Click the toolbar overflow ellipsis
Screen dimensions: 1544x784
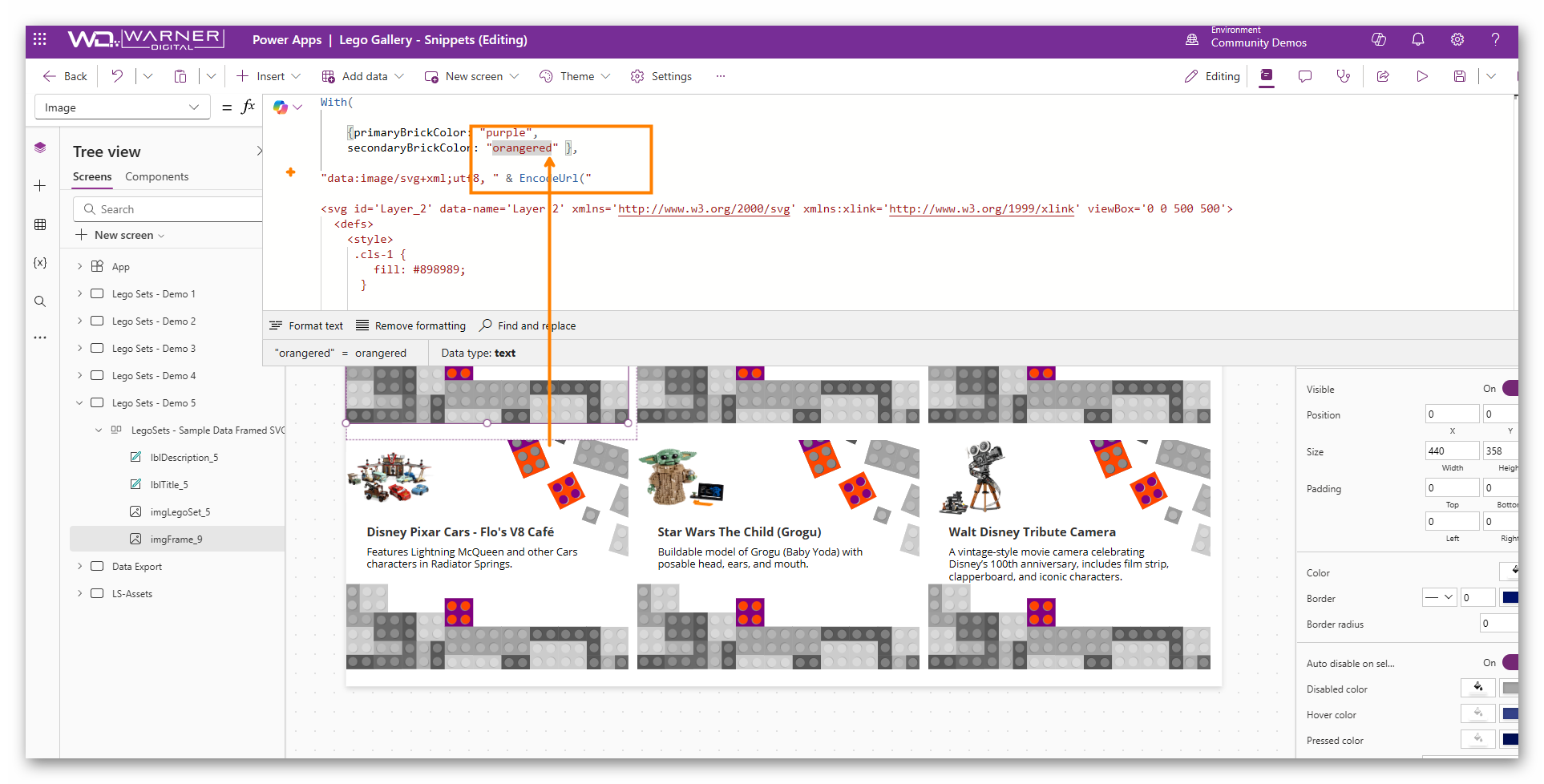(721, 76)
